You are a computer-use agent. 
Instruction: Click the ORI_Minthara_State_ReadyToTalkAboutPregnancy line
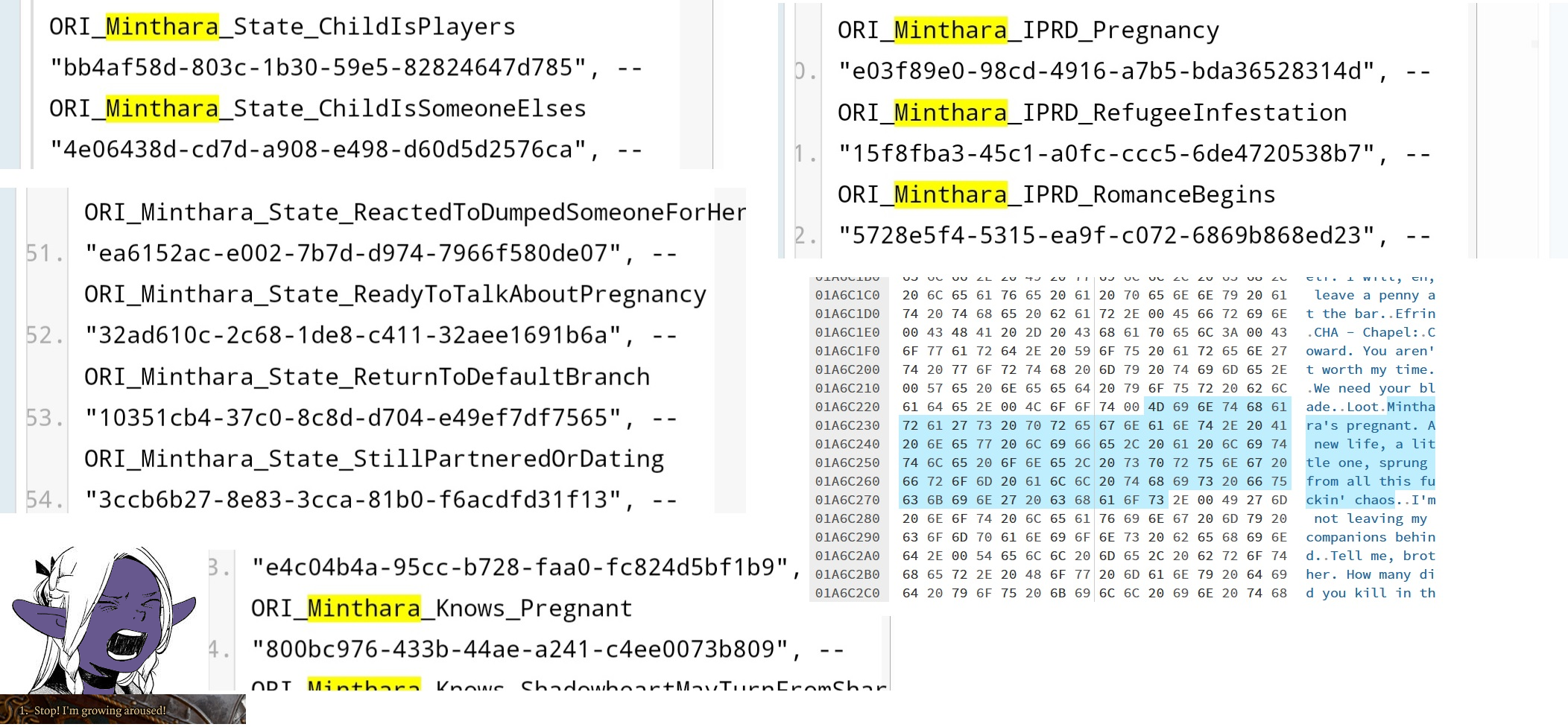click(395, 294)
